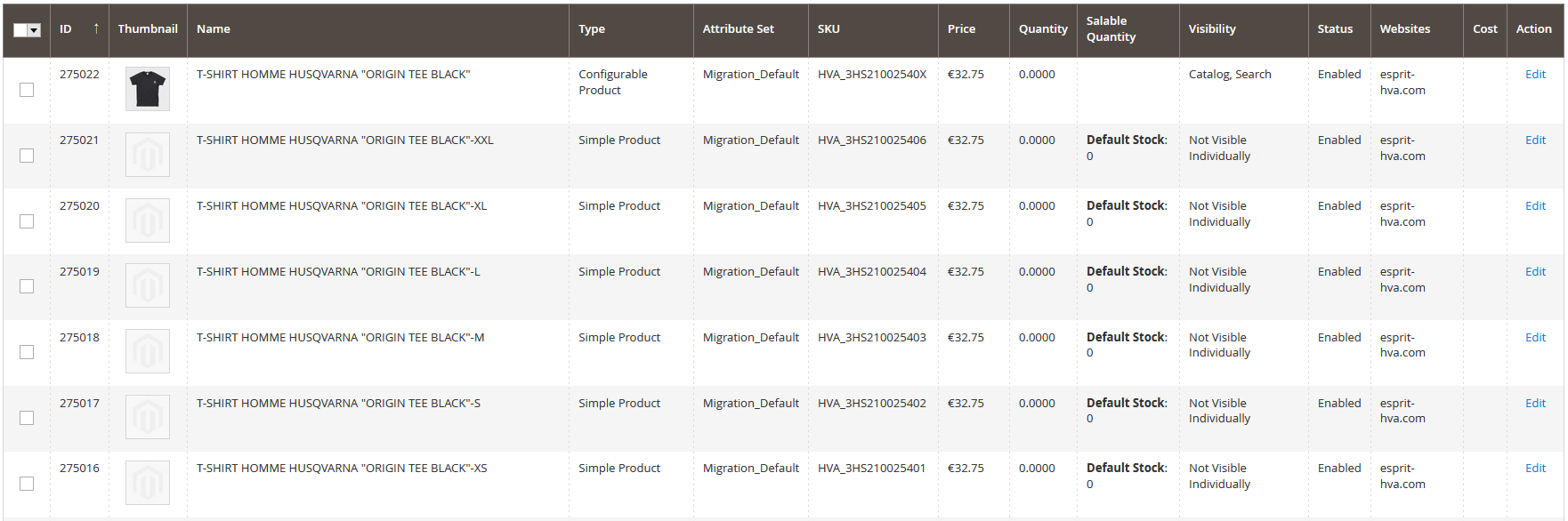Viewport: 1568px width, 521px height.
Task: Check the checkbox on the XXL product row
Action: pos(26,155)
